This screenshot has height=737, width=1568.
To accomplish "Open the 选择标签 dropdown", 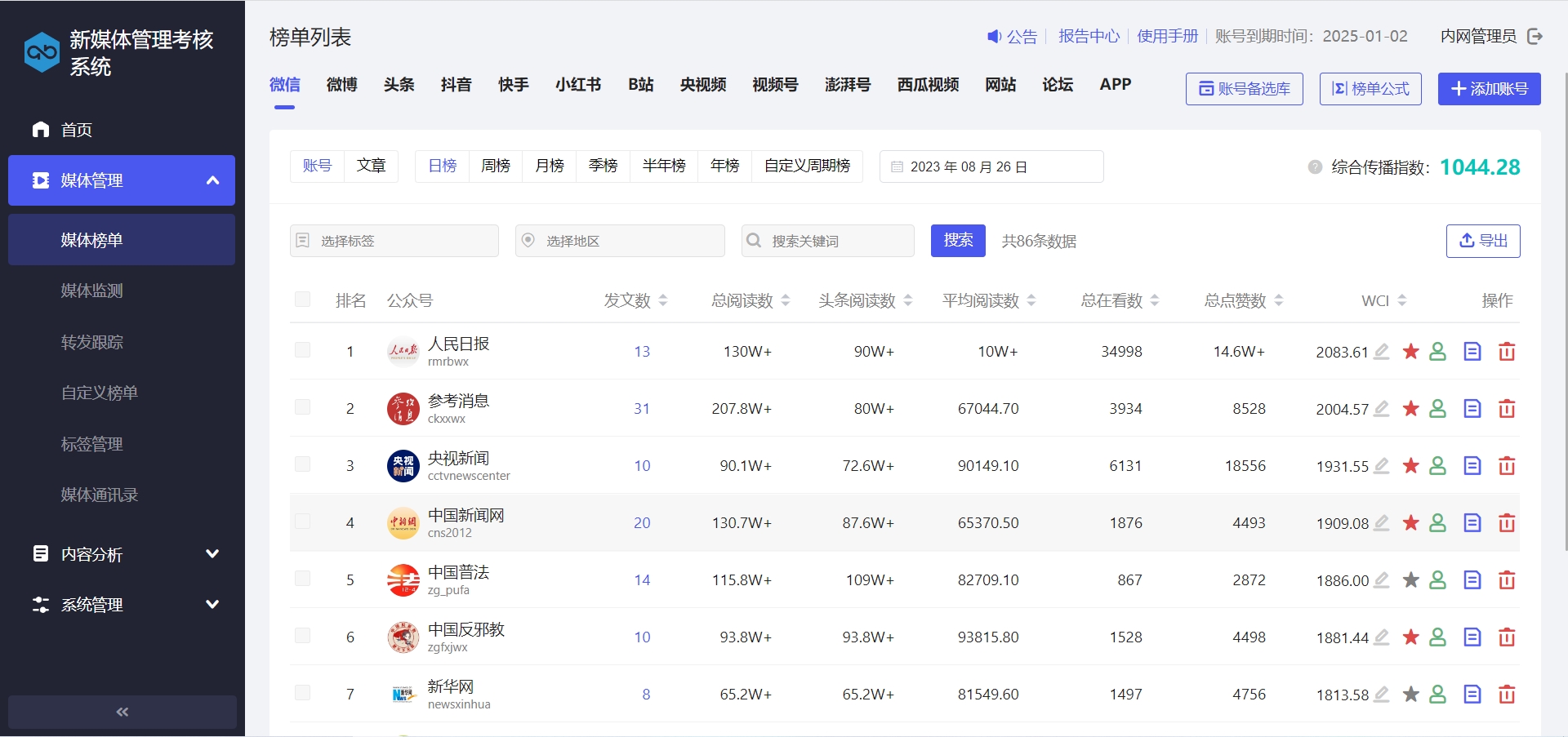I will (394, 241).
